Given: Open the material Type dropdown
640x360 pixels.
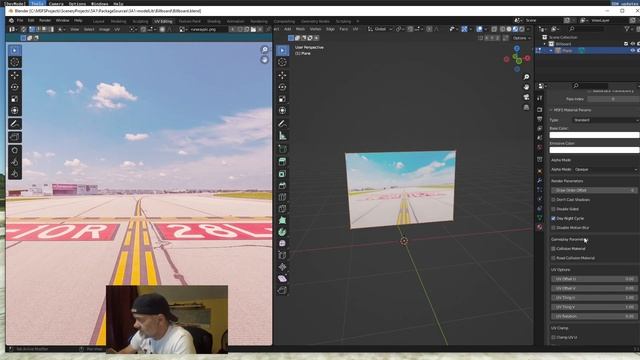Looking at the screenshot, I should pyautogui.click(x=606, y=120).
